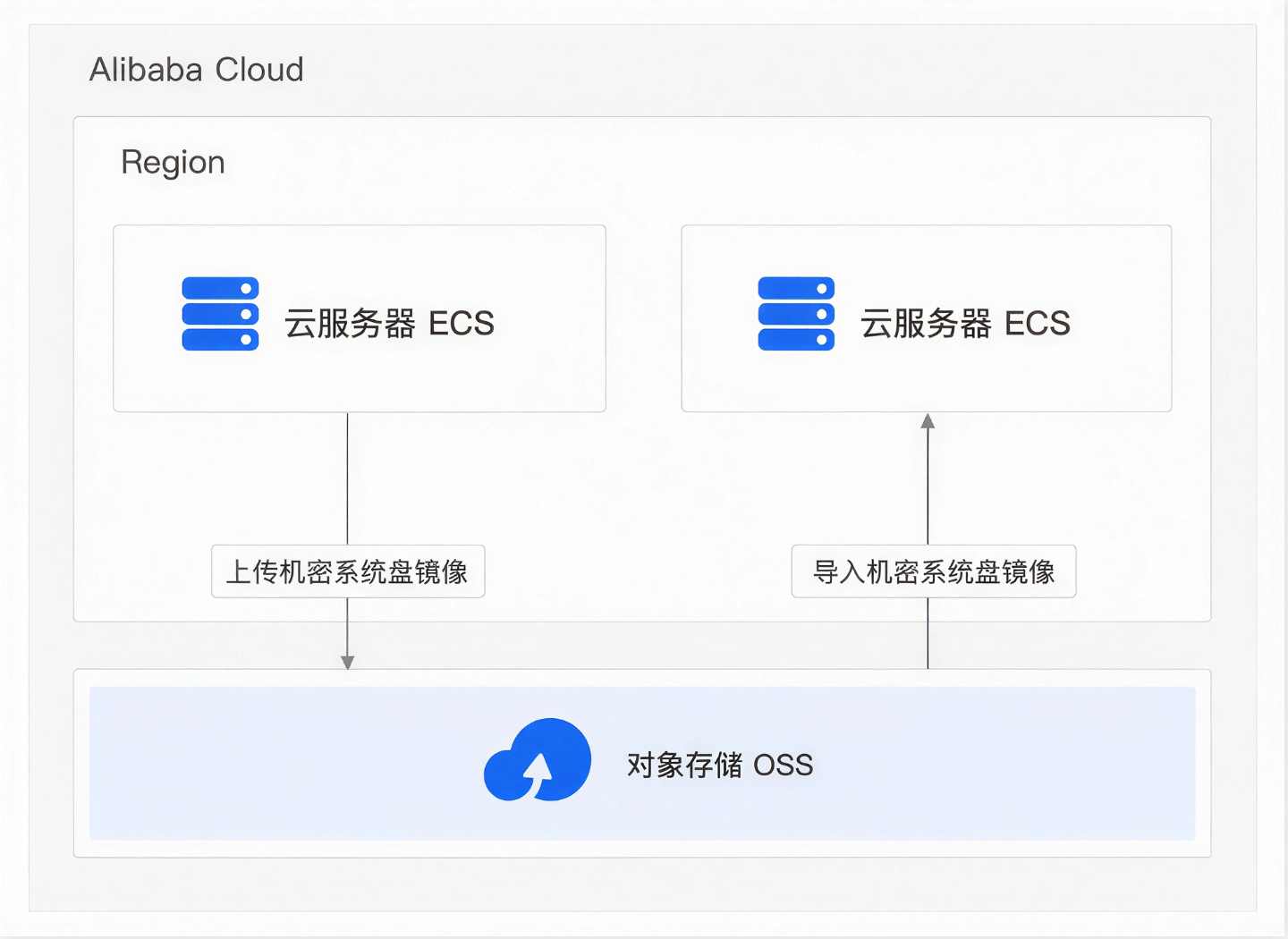Click the line above 上传机密系统盘镜像 label

(x=348, y=478)
